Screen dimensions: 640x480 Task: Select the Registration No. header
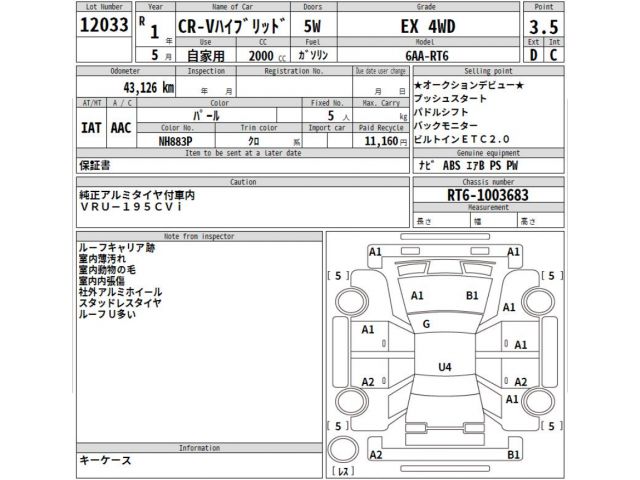(x=294, y=71)
